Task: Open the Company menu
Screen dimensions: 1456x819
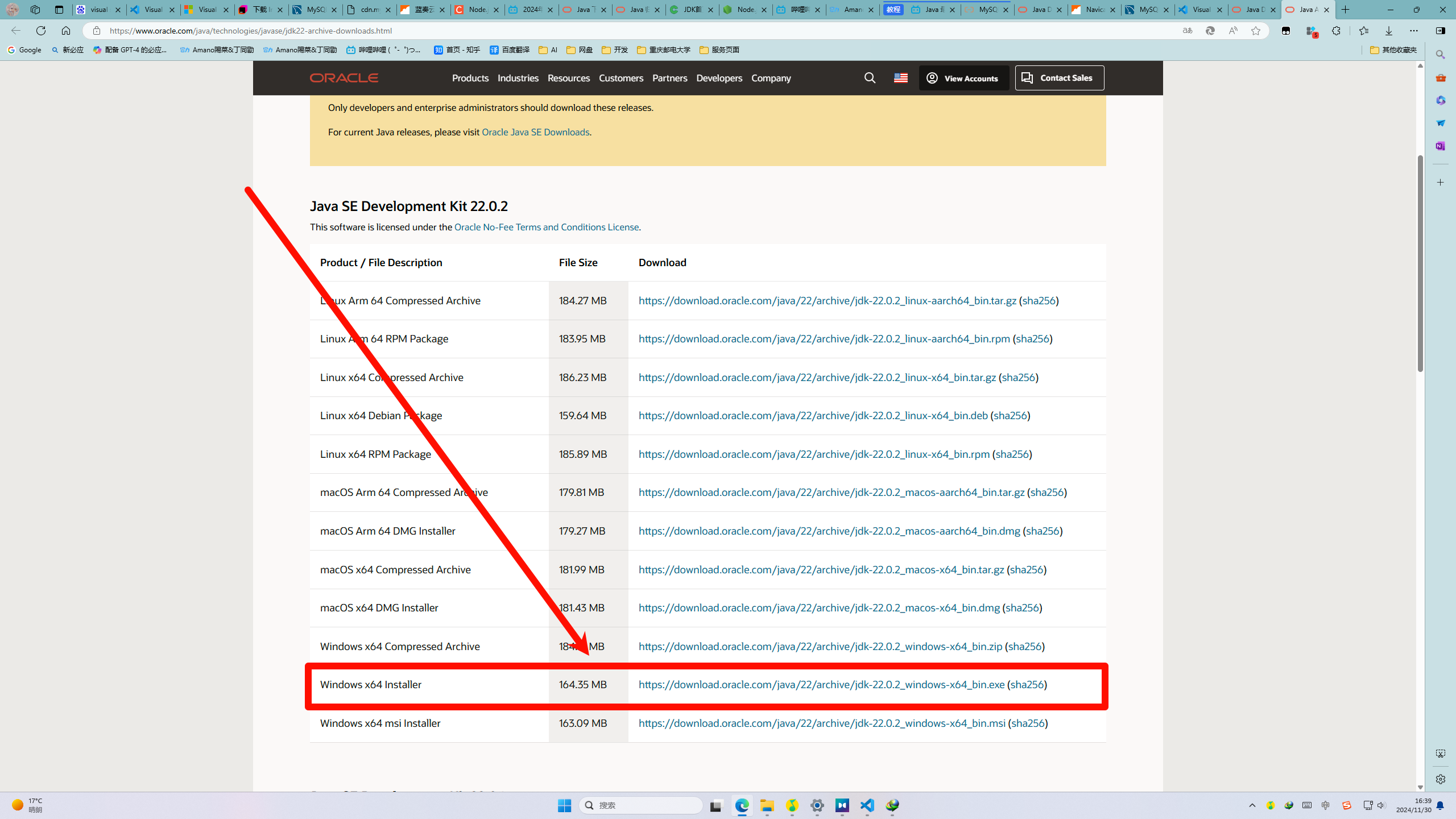Action: coord(771,78)
